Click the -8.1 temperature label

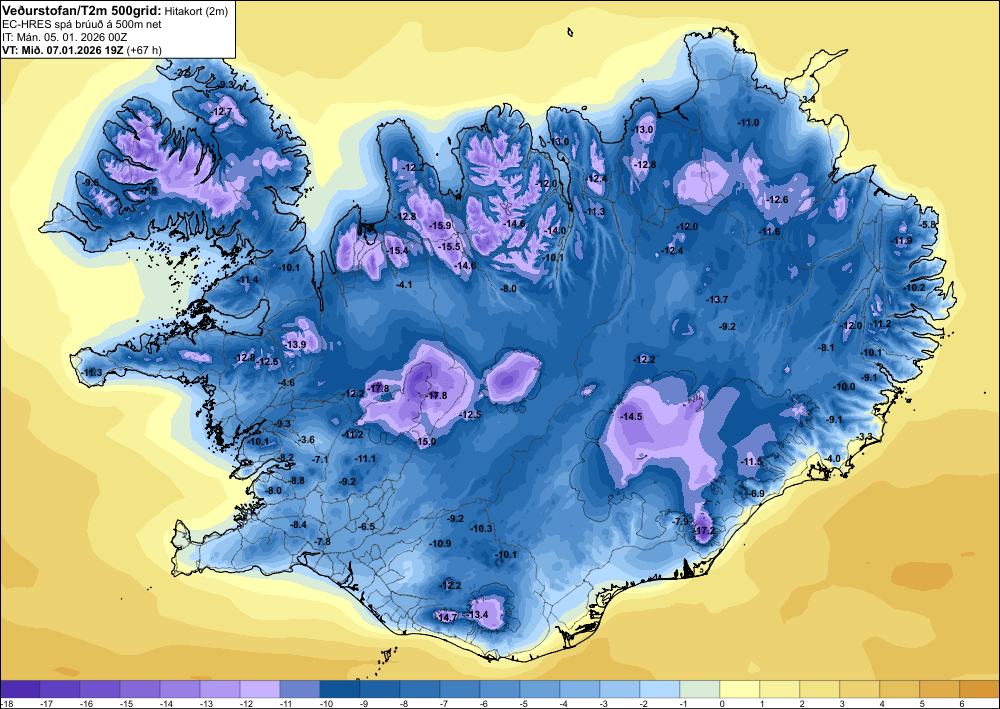pos(826,348)
